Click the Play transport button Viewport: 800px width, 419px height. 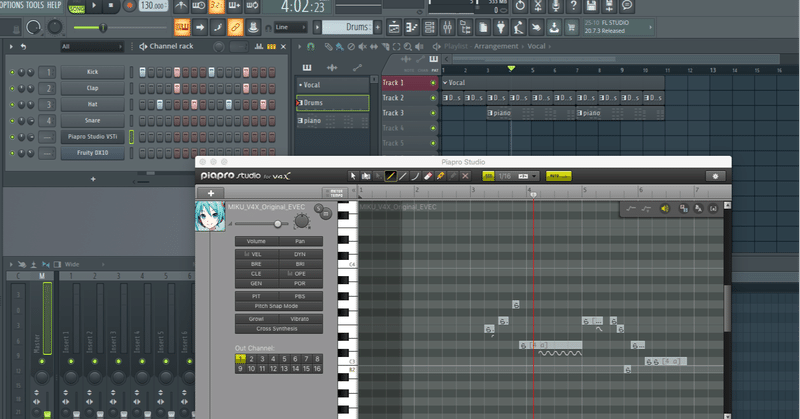coord(94,6)
